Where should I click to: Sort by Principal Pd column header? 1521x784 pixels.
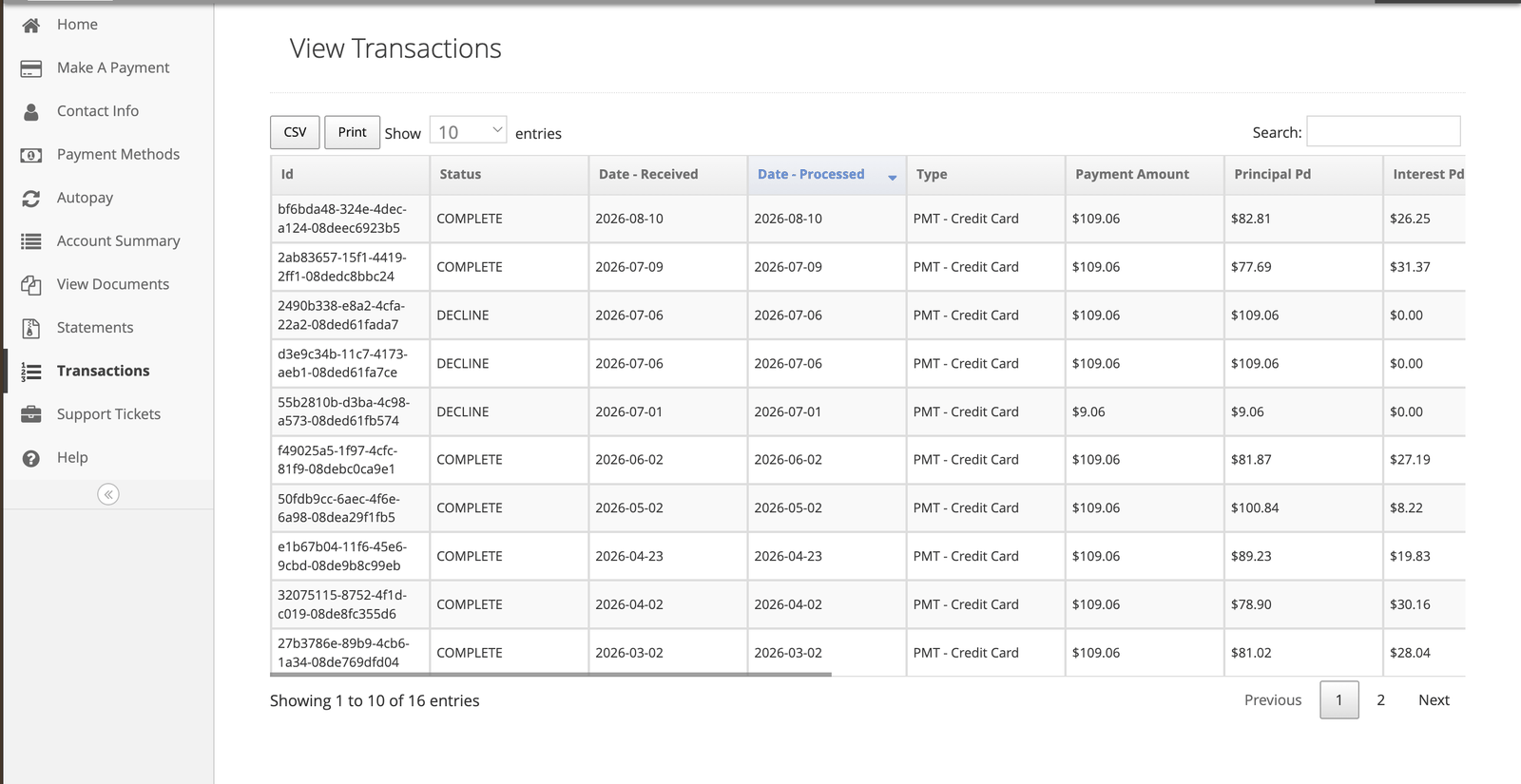click(x=1302, y=175)
